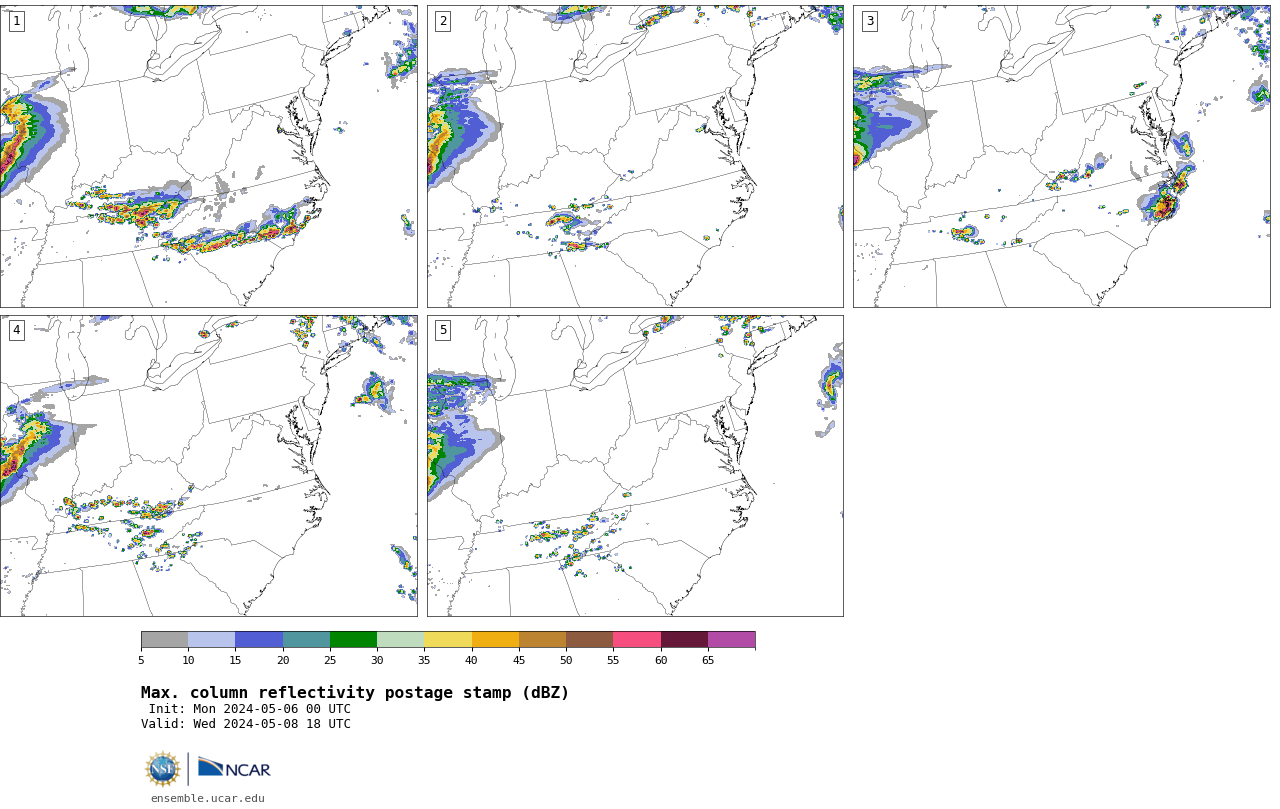
Task: Click the colorbar tick label 5
Action: (141, 660)
